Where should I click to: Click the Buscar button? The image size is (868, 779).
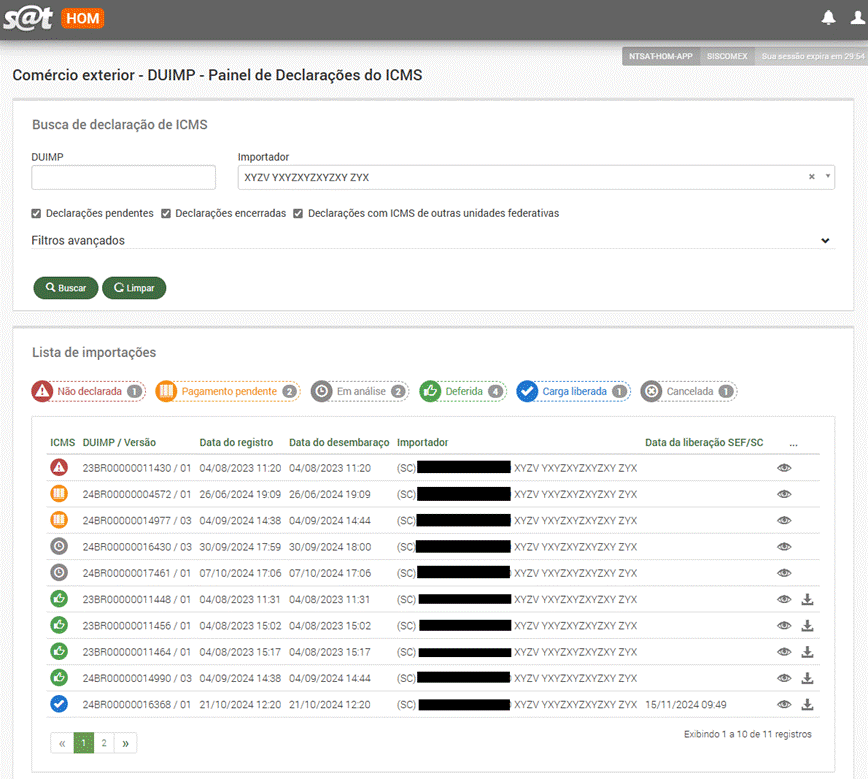pos(66,288)
